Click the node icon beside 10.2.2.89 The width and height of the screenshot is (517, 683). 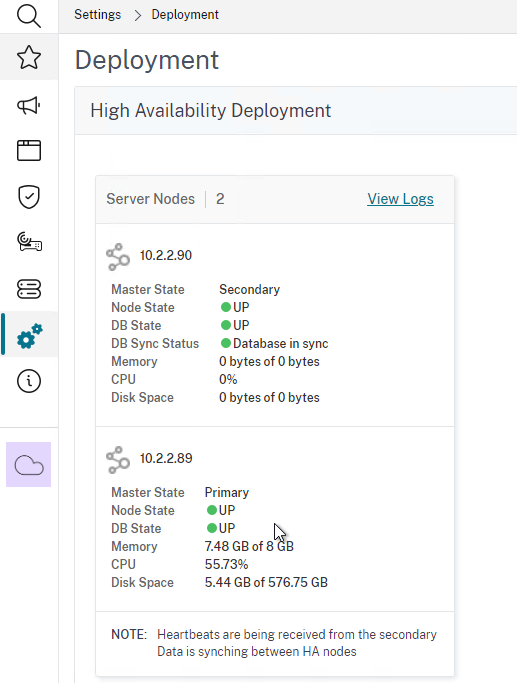pyautogui.click(x=118, y=460)
